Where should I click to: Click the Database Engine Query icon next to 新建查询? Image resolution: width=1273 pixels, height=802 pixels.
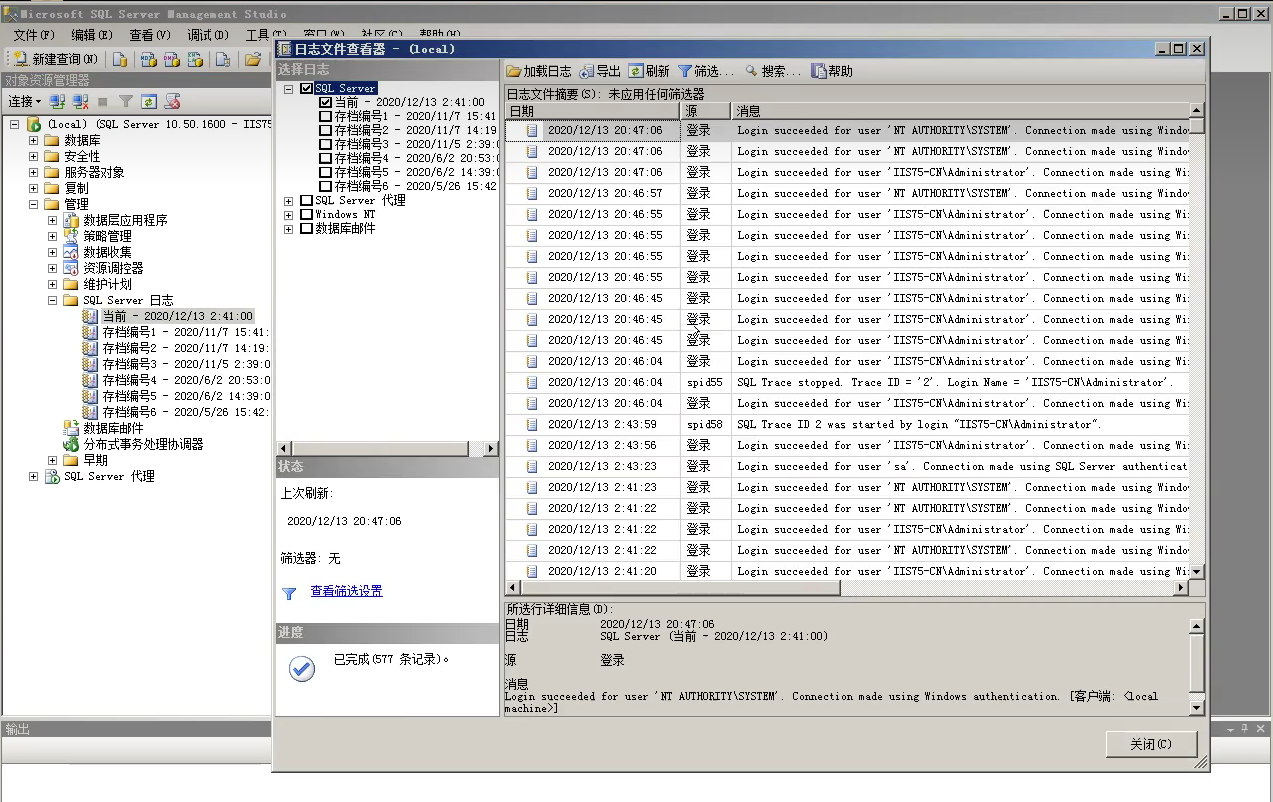coord(120,59)
